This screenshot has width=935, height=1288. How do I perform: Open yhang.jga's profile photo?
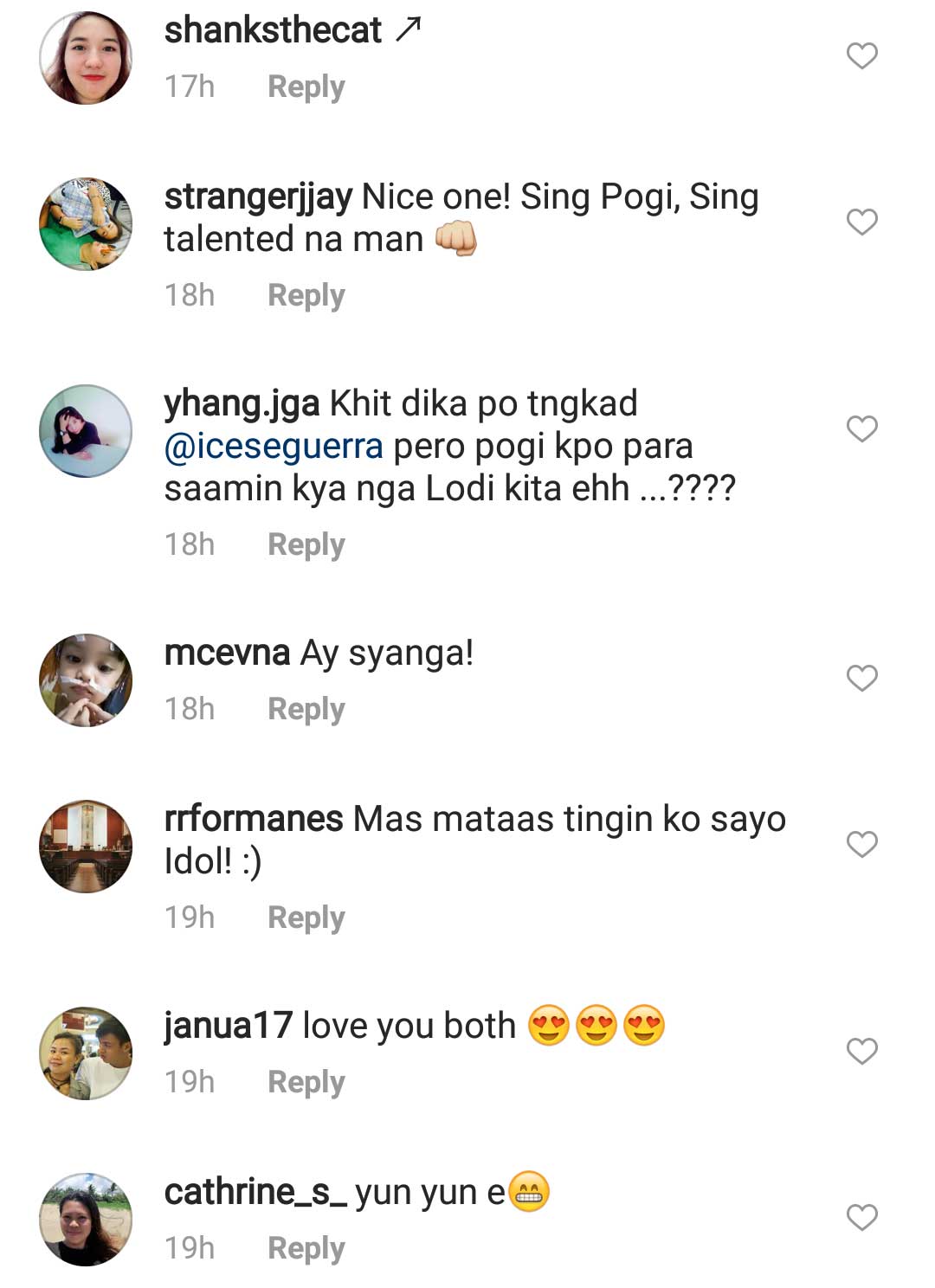86,431
